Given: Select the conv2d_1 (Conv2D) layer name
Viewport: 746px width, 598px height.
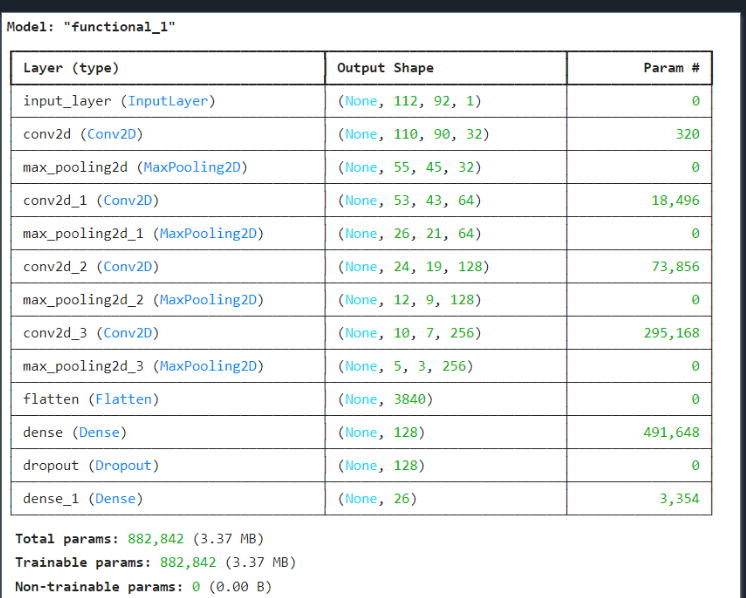Looking at the screenshot, I should pos(91,200).
